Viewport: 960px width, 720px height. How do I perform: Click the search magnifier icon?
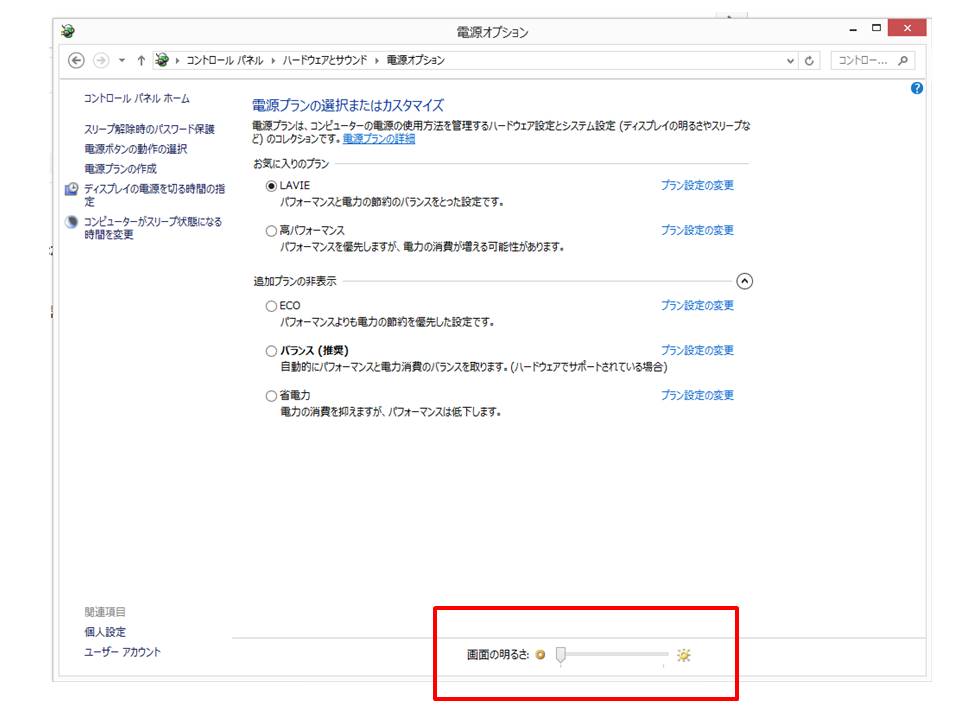click(x=903, y=60)
